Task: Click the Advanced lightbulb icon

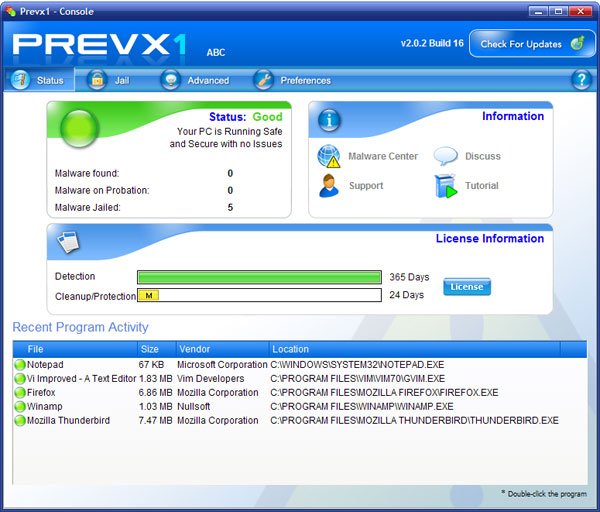Action: pos(170,80)
